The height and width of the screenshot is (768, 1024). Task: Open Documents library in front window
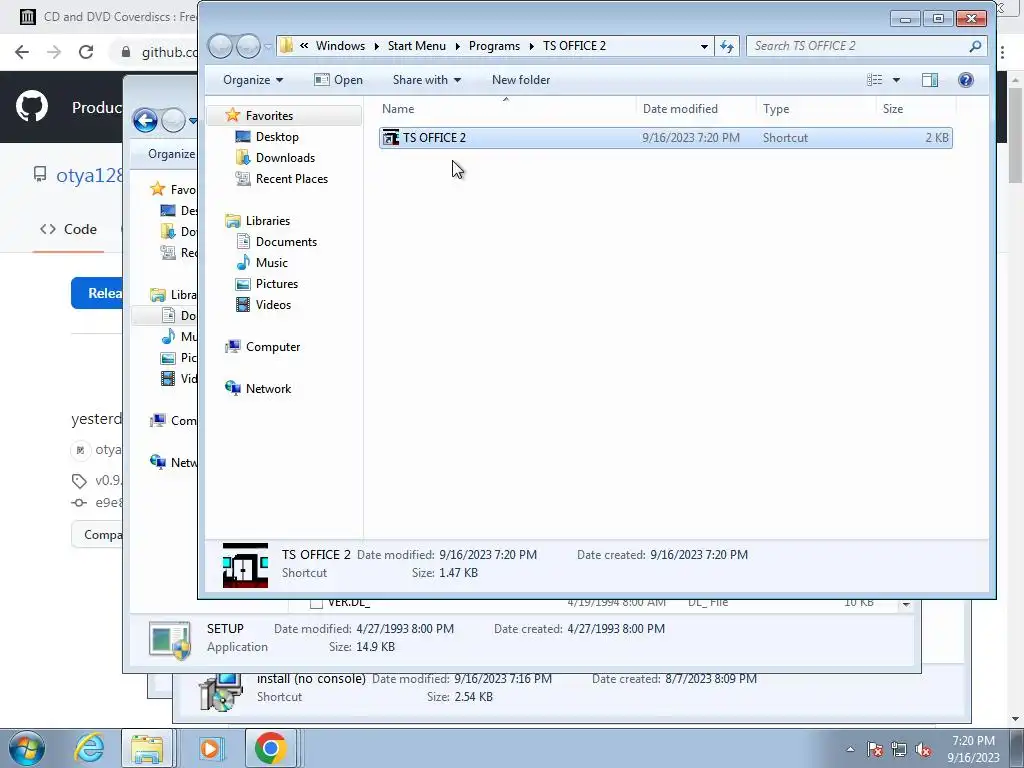point(286,242)
